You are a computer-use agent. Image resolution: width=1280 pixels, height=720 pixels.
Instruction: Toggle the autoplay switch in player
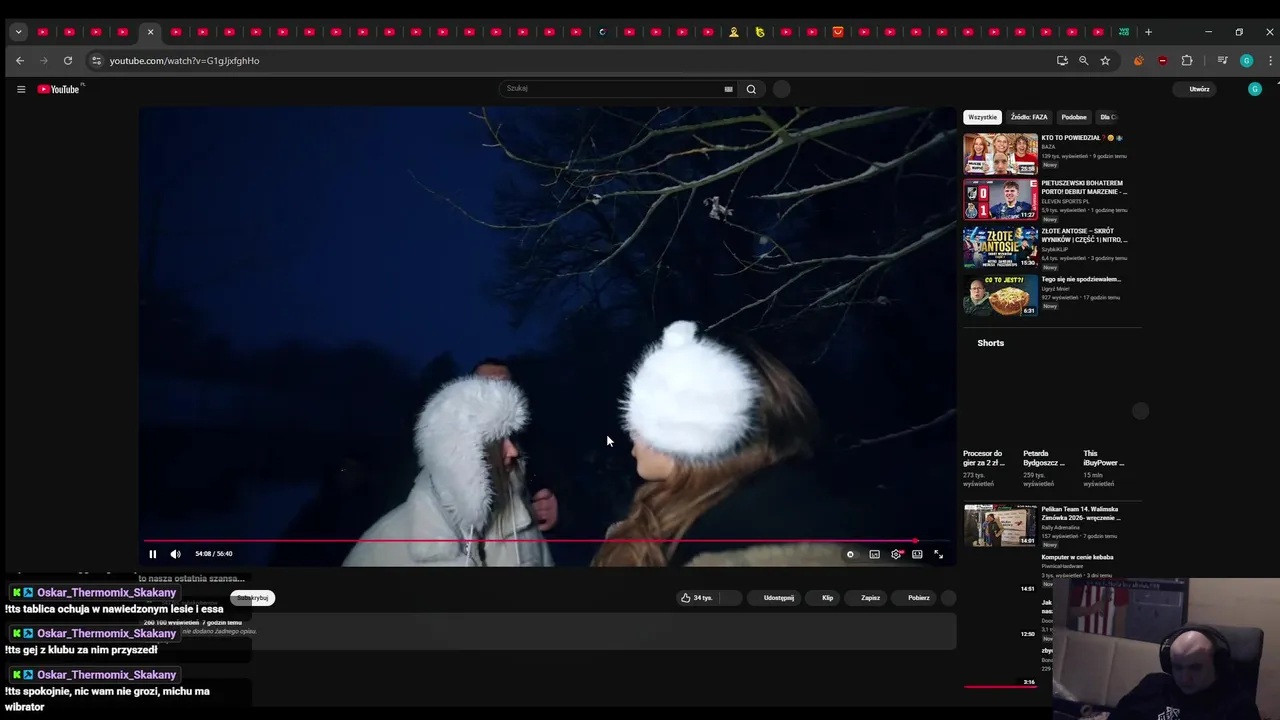(851, 554)
